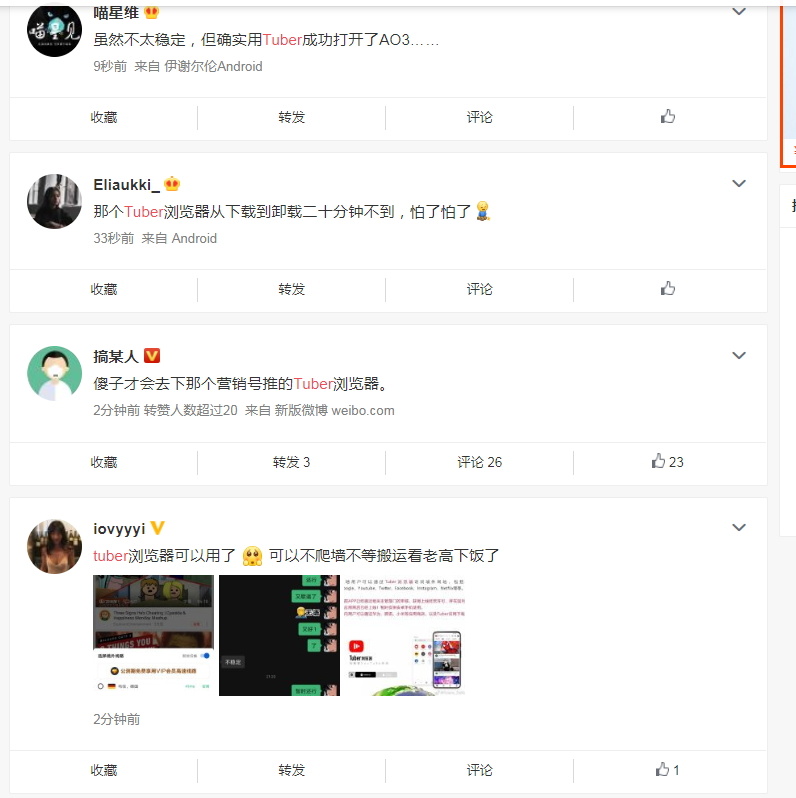Image resolution: width=796 pixels, height=798 pixels.
Task: Click 转发 3 on 搞某人's post
Action: (x=291, y=462)
